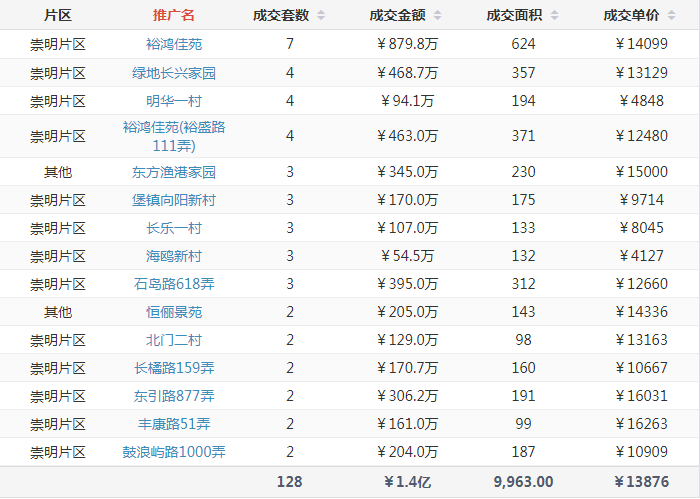The height and width of the screenshot is (499, 700).
Task: Select the ¥395.0万 amount cell
Action: [407, 284]
